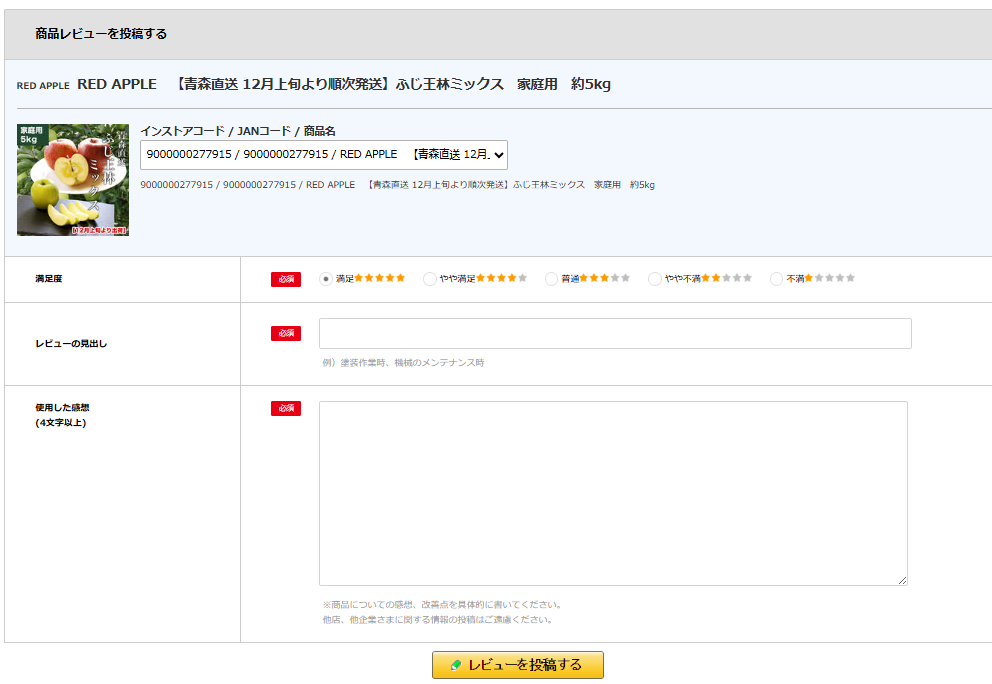Click the 必須 badge next to レビューの見出し
The image size is (992, 684).
click(286, 333)
